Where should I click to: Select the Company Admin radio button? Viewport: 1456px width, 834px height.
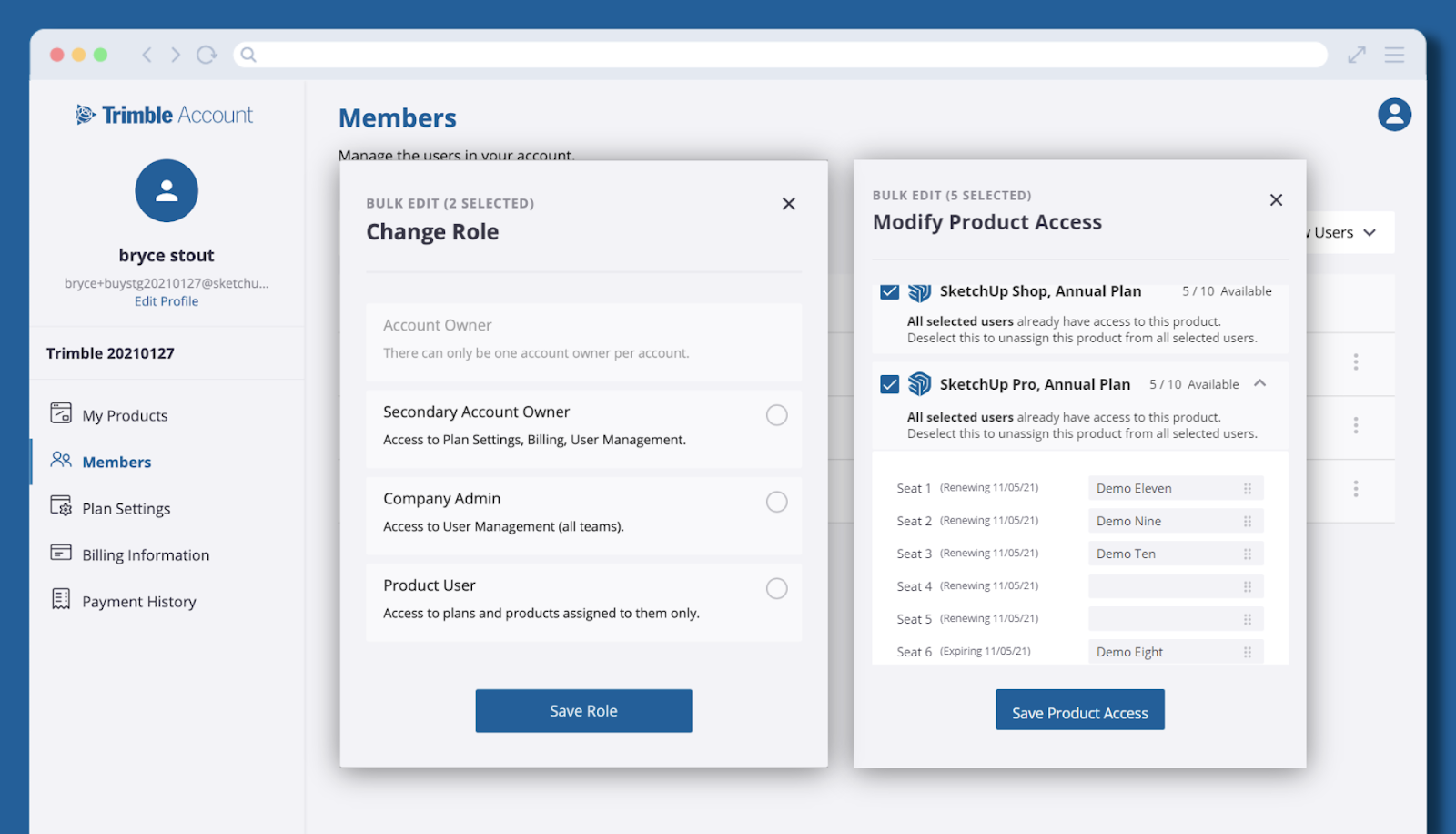pyautogui.click(x=777, y=502)
